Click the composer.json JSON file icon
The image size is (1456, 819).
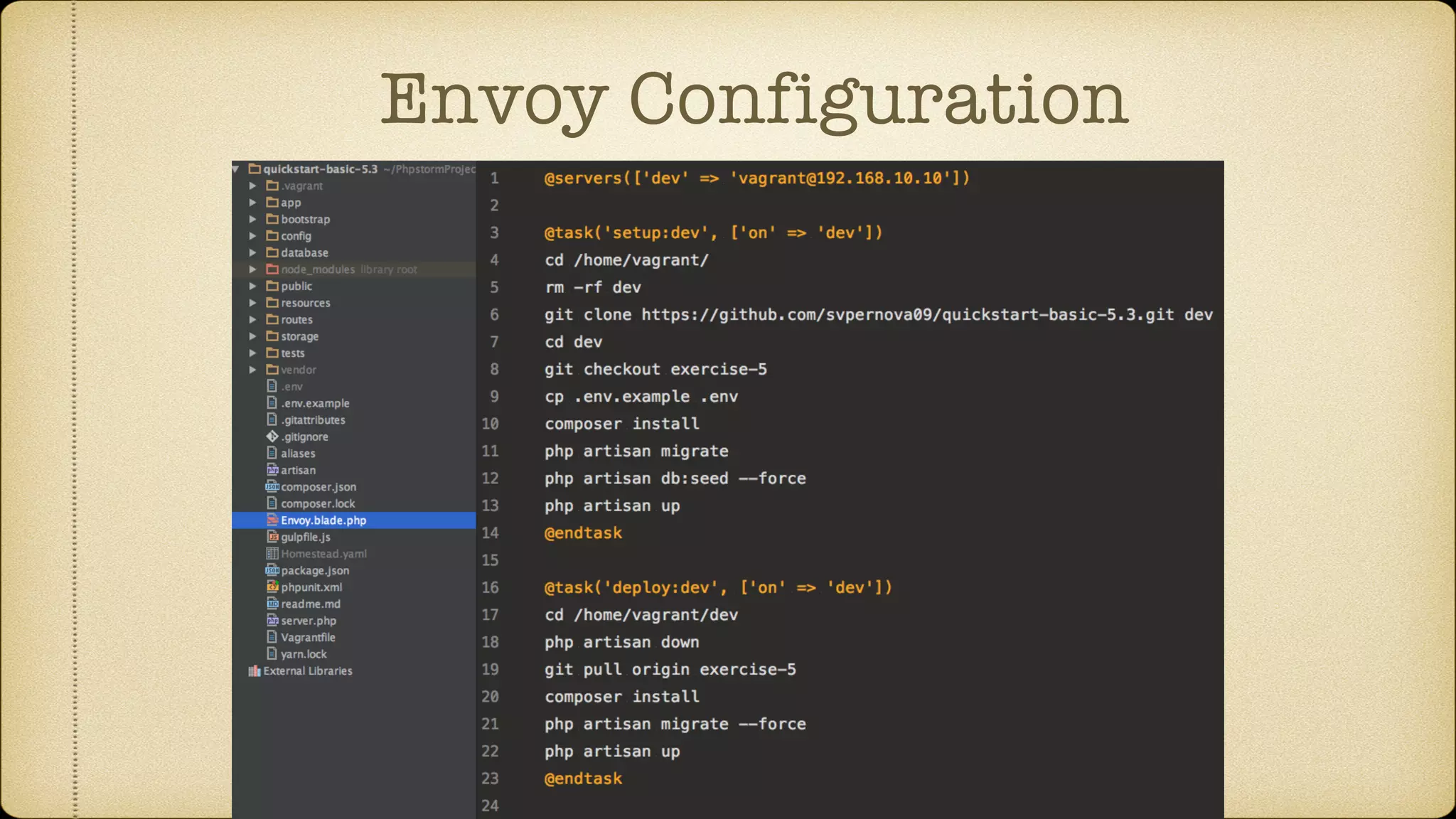click(272, 486)
